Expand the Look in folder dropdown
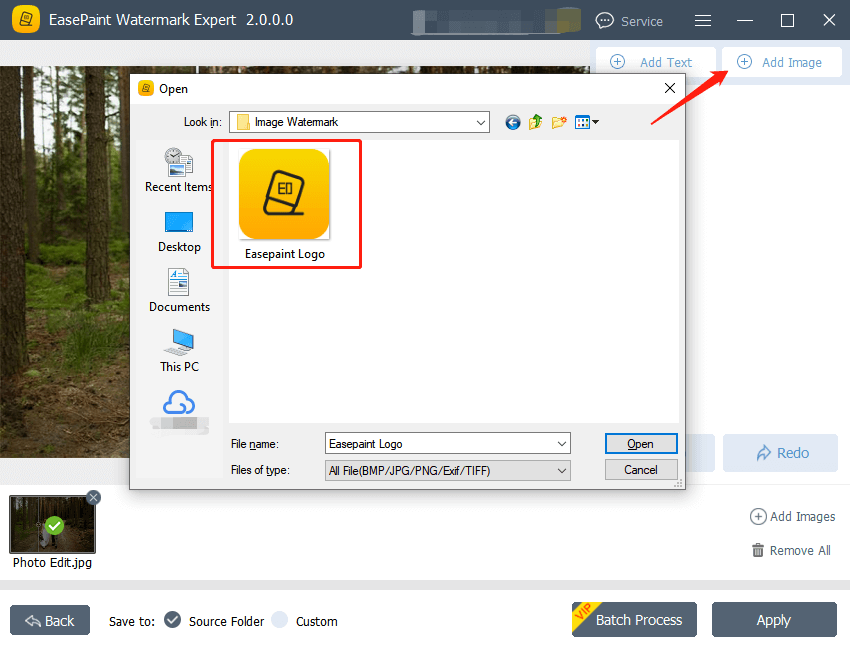This screenshot has height=650, width=850. pyautogui.click(x=480, y=123)
